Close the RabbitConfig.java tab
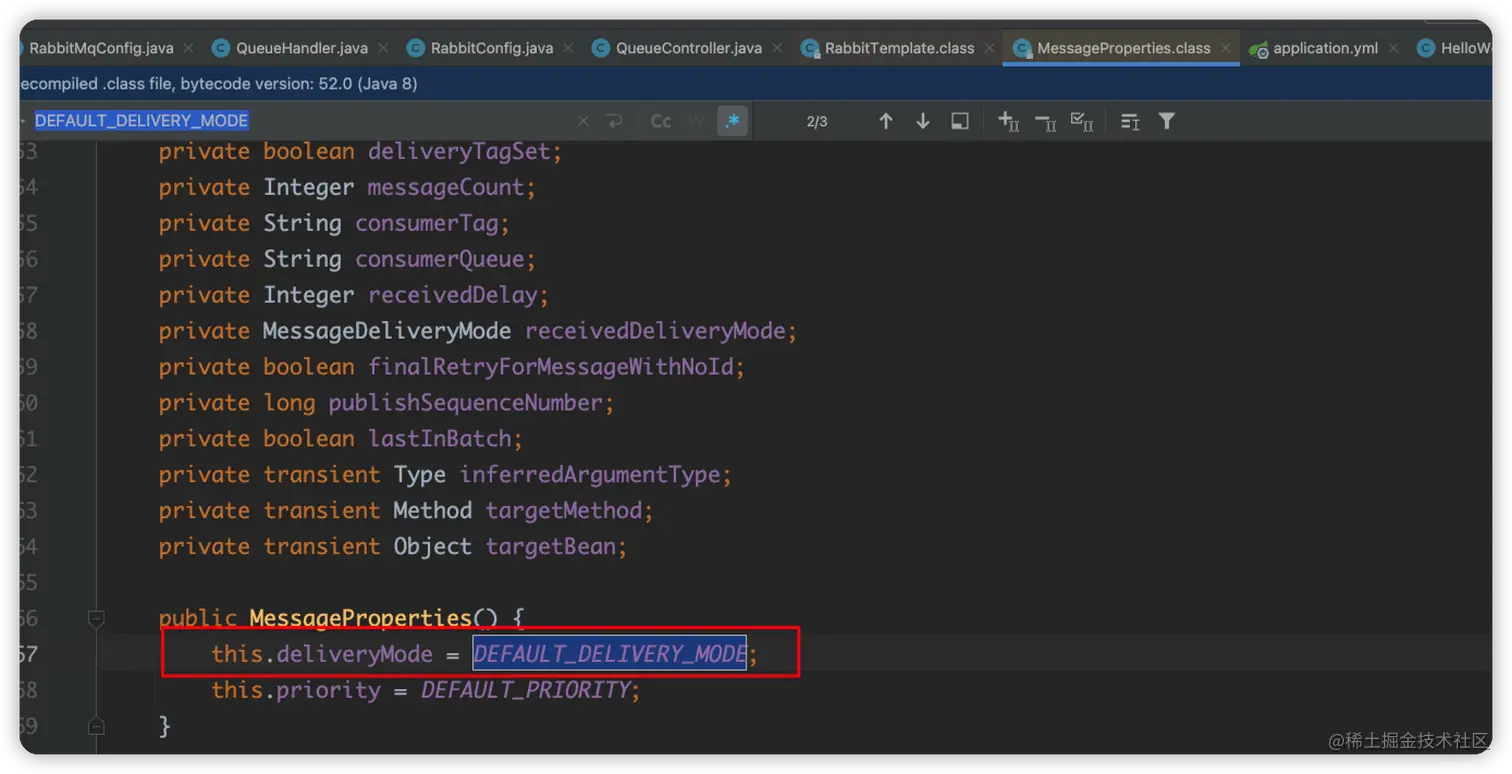 (x=569, y=48)
